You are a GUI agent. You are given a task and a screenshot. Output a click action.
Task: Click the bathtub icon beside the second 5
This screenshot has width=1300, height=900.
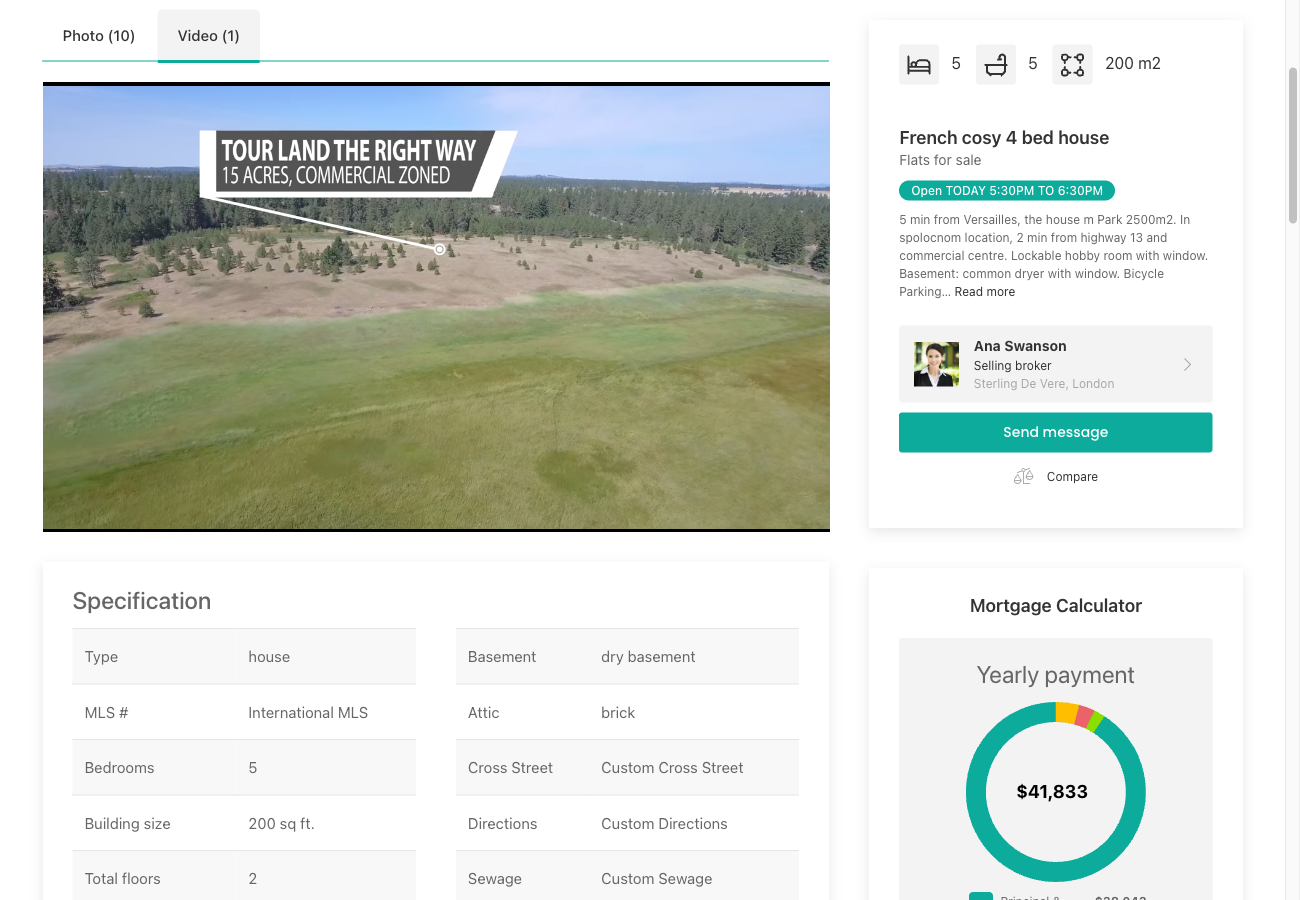tap(995, 63)
